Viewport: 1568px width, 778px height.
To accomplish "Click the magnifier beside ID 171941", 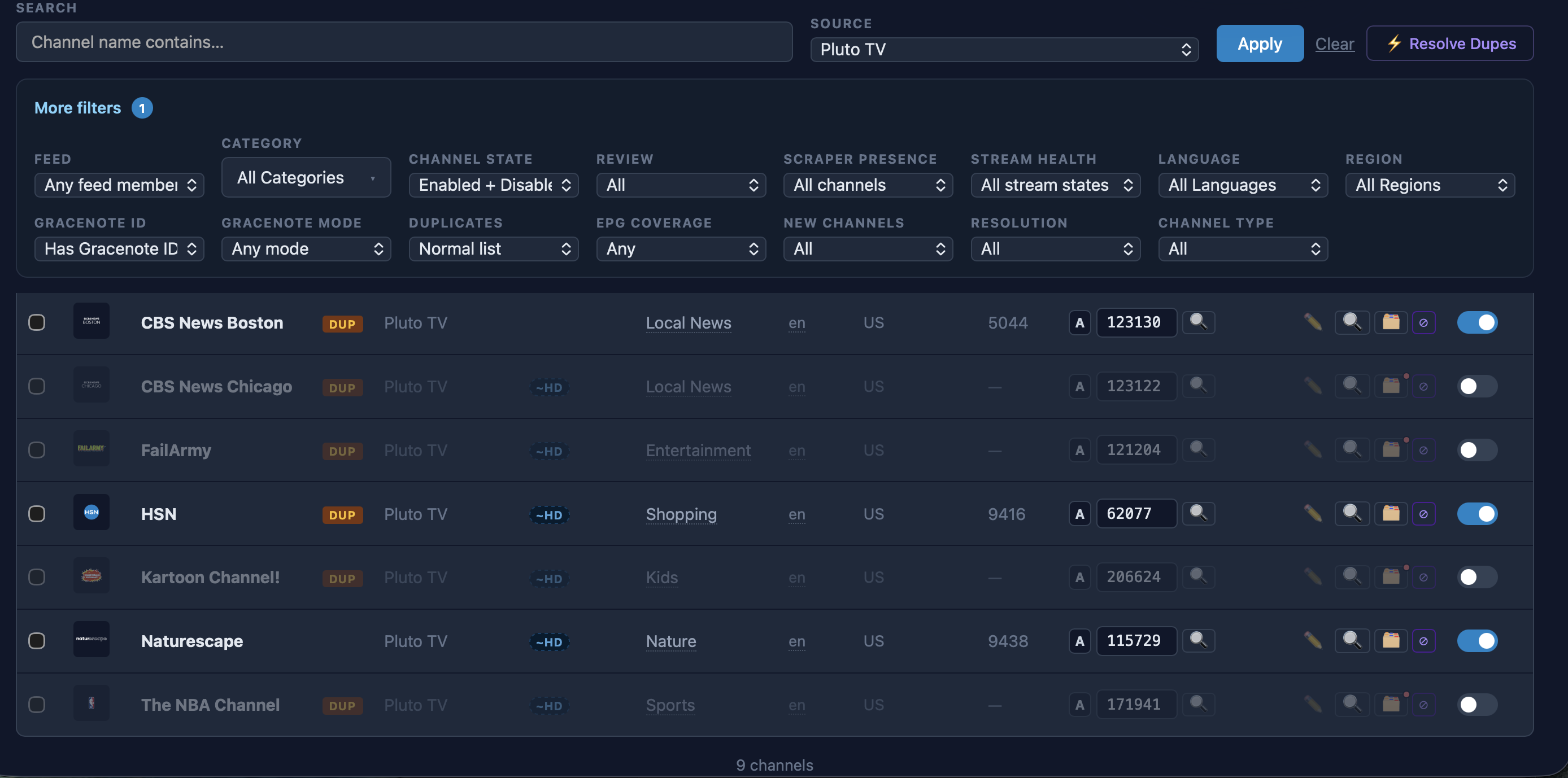I will click(x=1198, y=705).
